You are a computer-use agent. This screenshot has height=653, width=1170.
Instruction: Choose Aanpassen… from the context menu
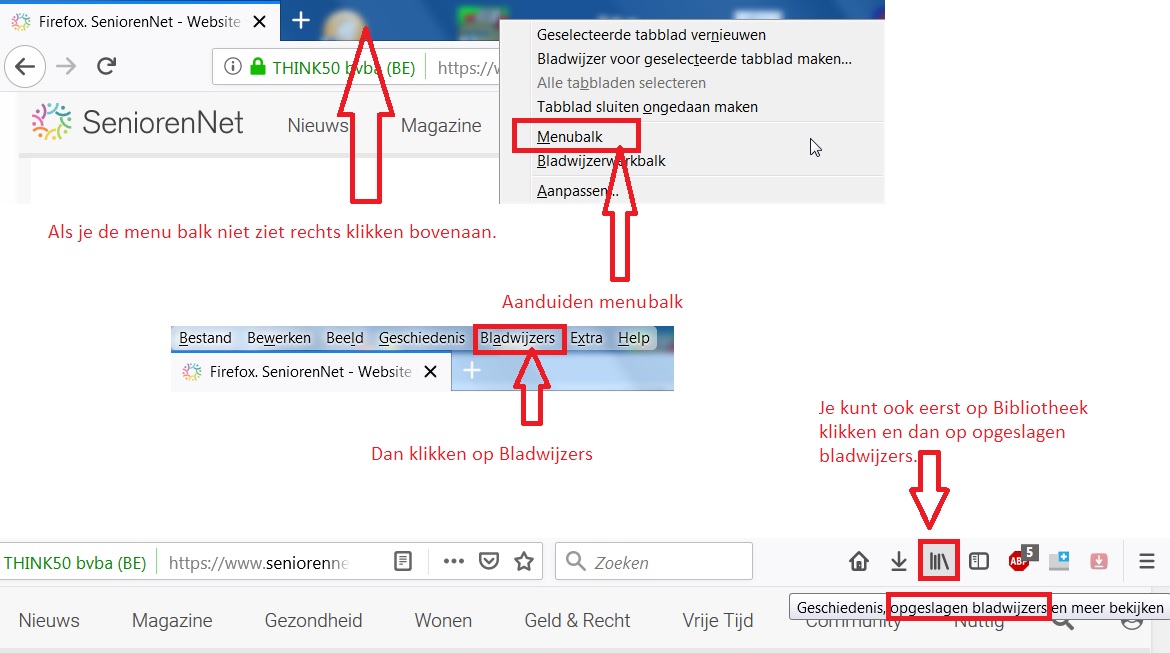pyautogui.click(x=578, y=191)
